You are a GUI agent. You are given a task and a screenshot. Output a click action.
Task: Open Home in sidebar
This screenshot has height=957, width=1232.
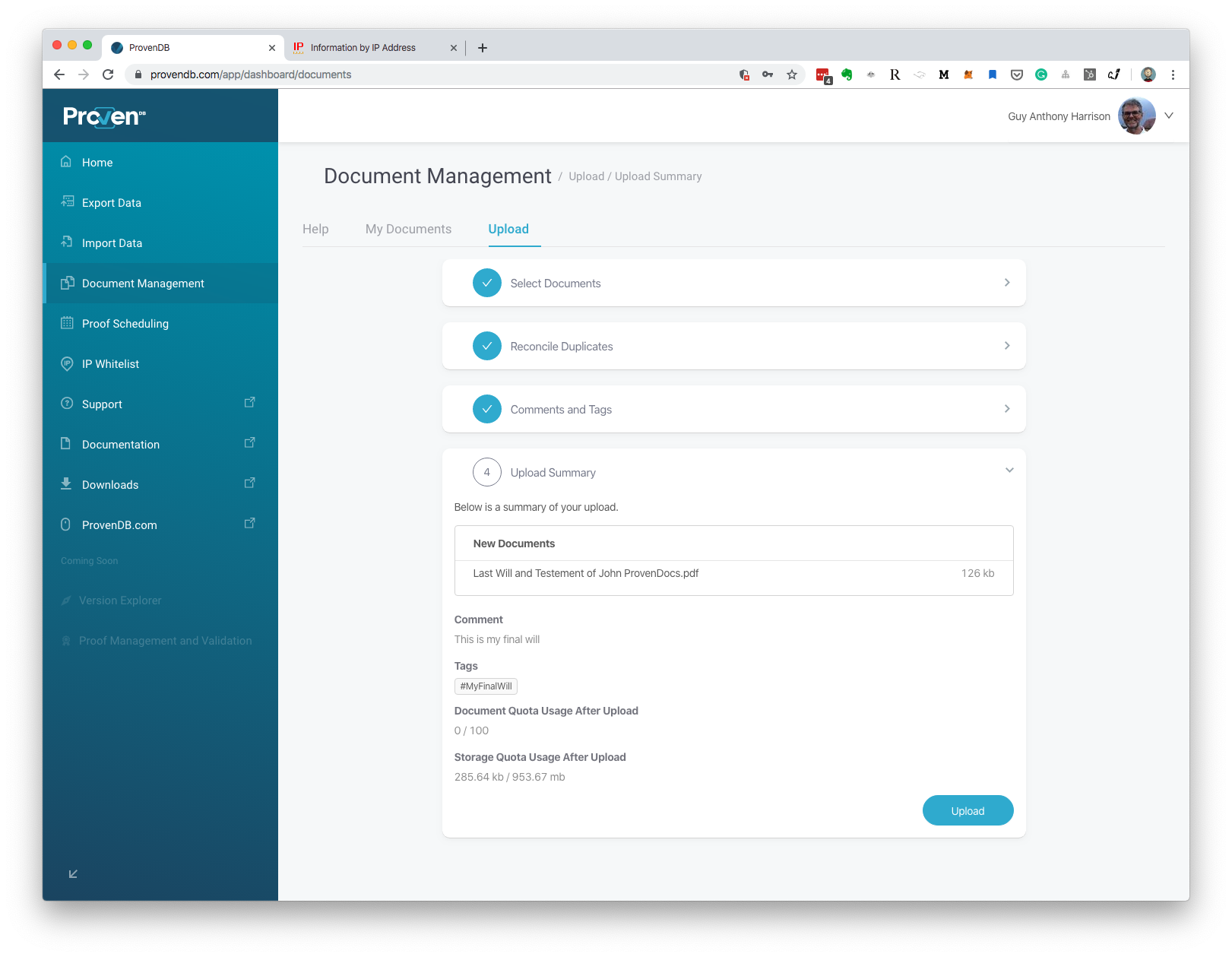(160, 163)
